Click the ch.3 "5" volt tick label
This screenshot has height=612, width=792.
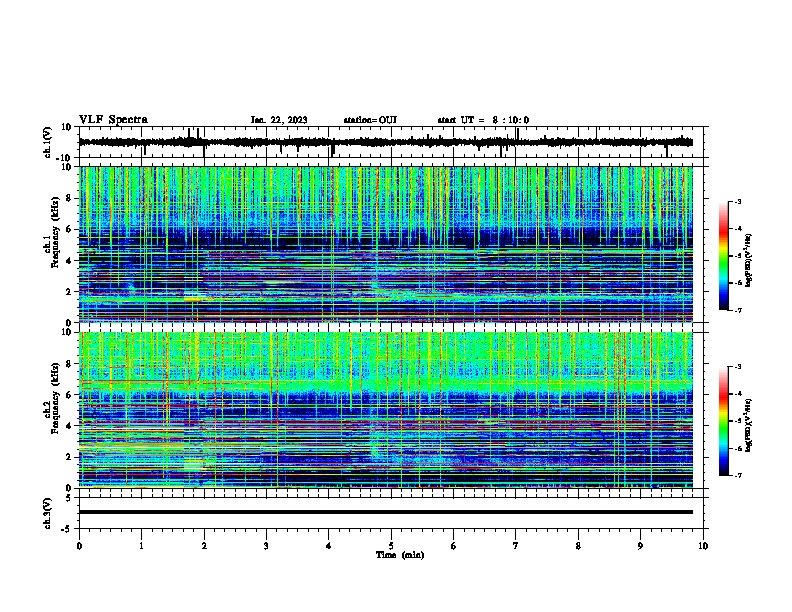69,497
